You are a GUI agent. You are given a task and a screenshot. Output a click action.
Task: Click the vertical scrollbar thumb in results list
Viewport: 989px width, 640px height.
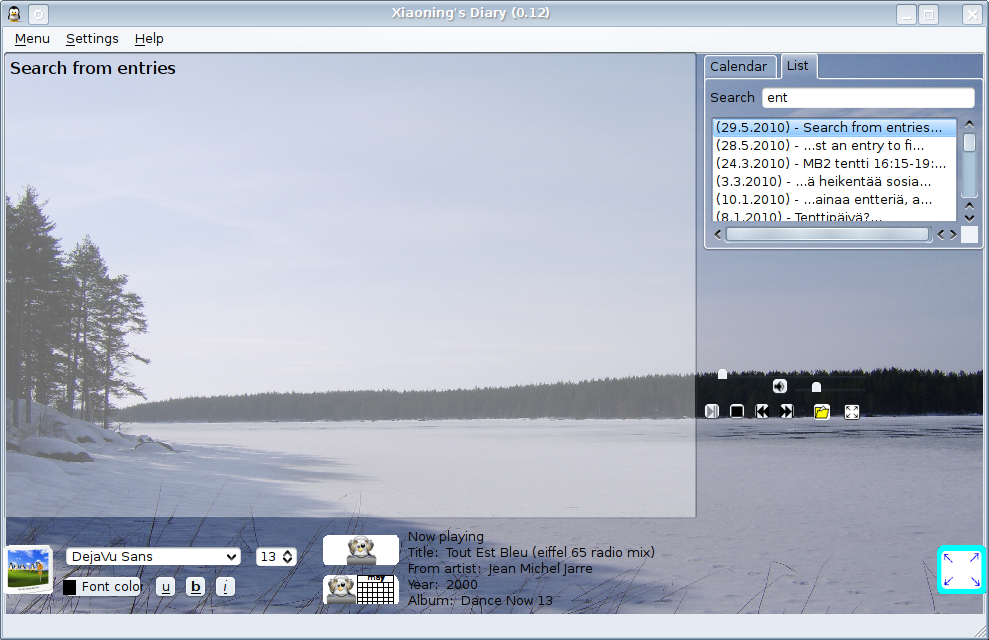pos(969,142)
